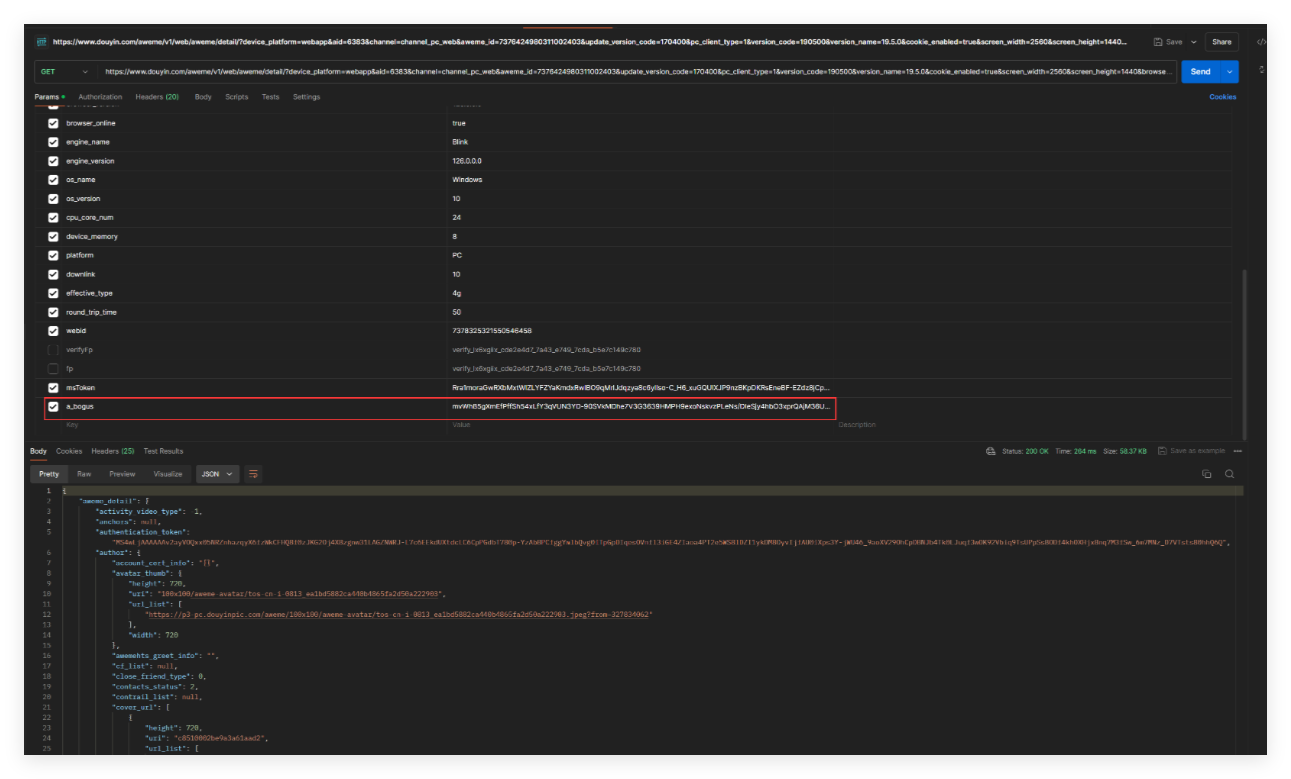Click the Save floppy disk icon

1158,42
